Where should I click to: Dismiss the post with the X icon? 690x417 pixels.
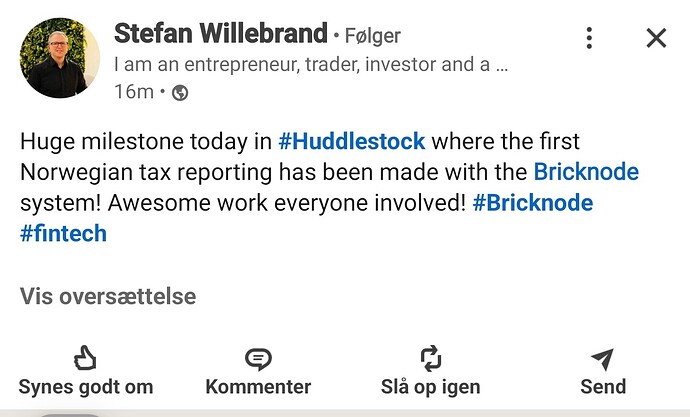point(656,38)
